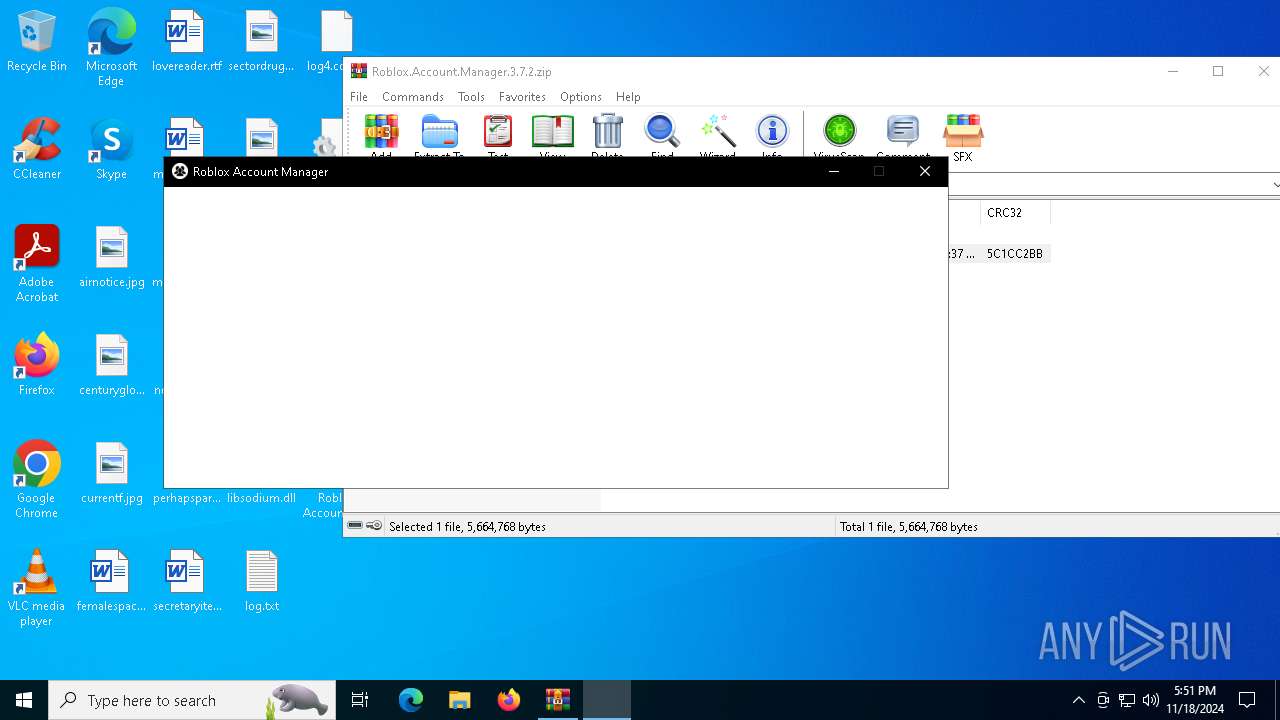
Task: Select currentf.jpg desktop file
Action: (x=112, y=473)
